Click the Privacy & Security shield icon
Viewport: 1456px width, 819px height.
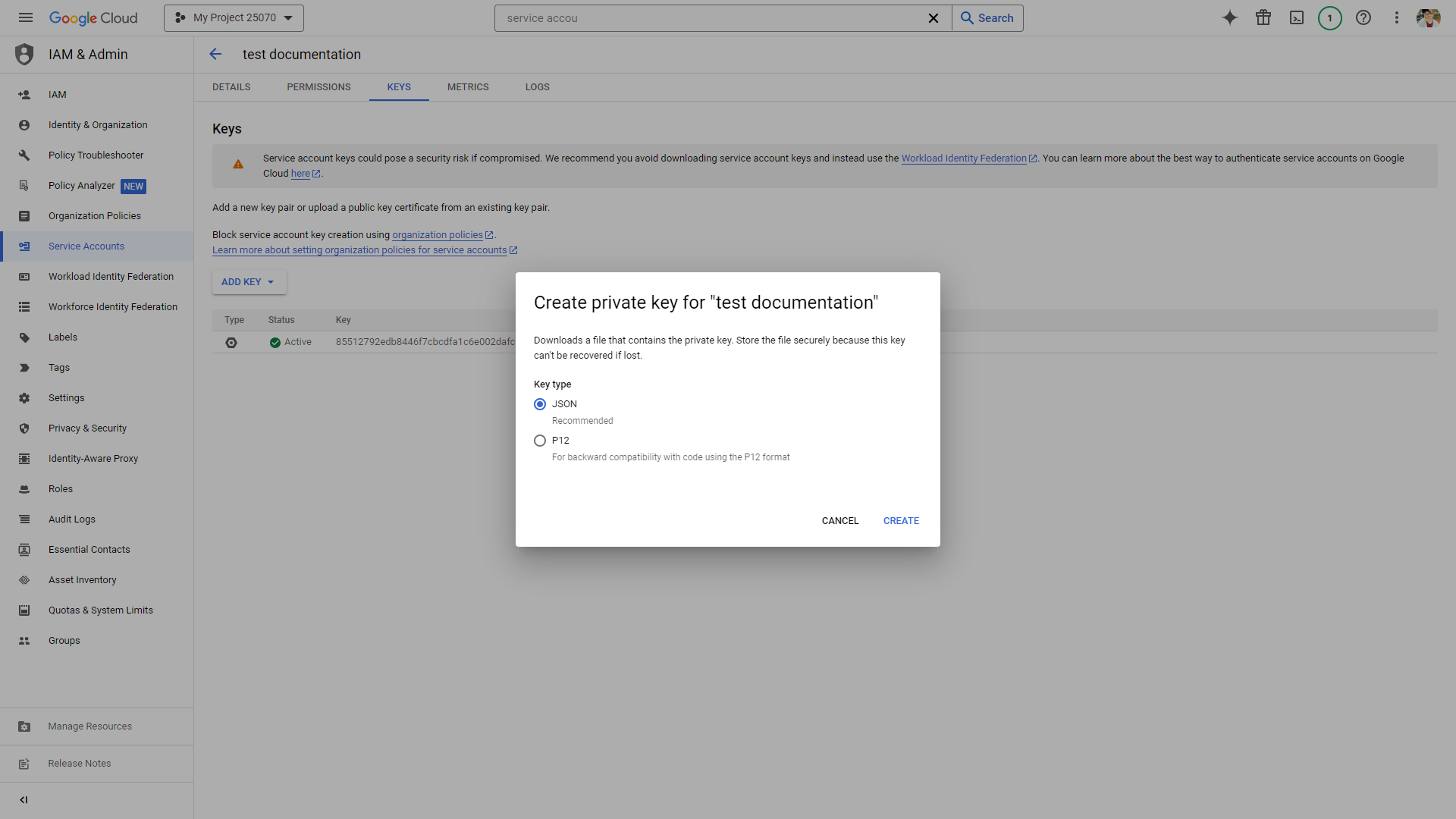pos(24,428)
